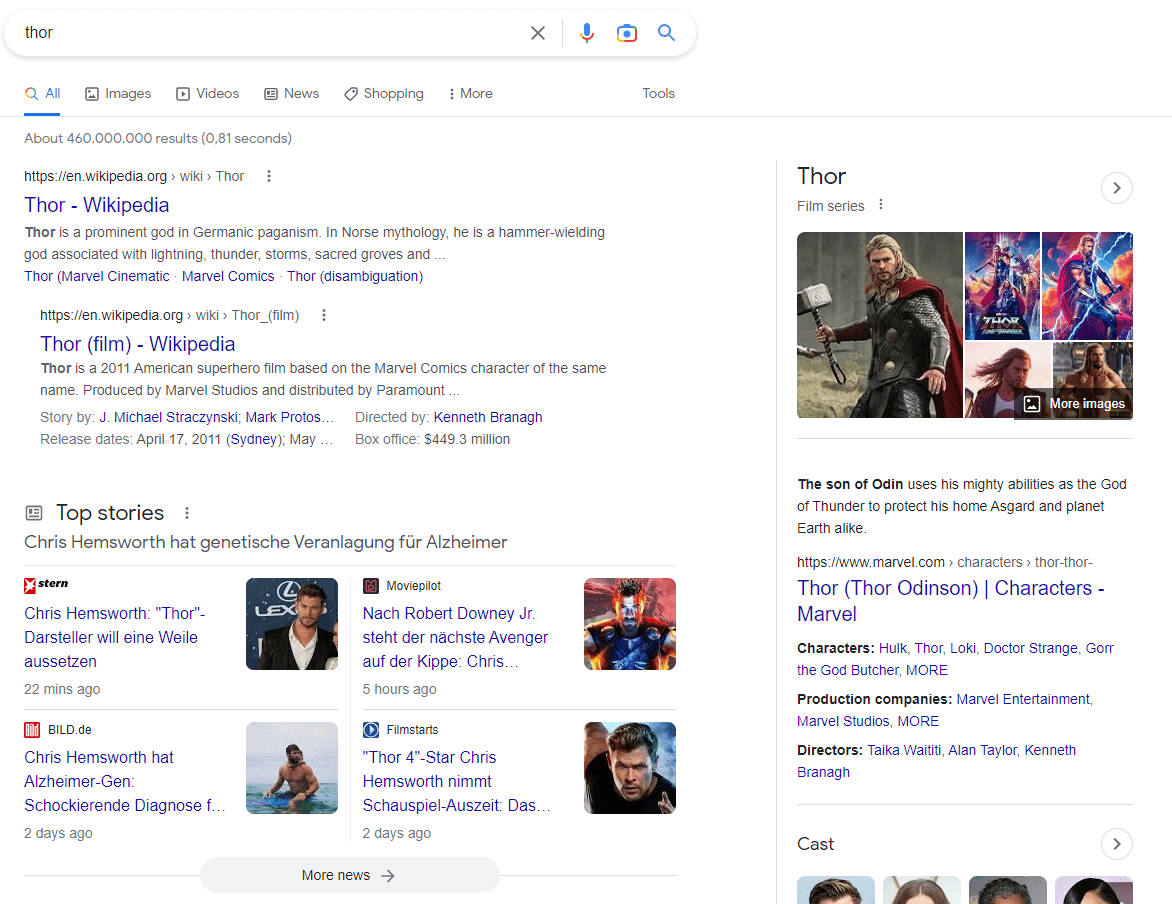Viewport: 1172px width, 904px height.
Task: Open the Thor (film) - Wikipedia result
Action: (x=138, y=344)
